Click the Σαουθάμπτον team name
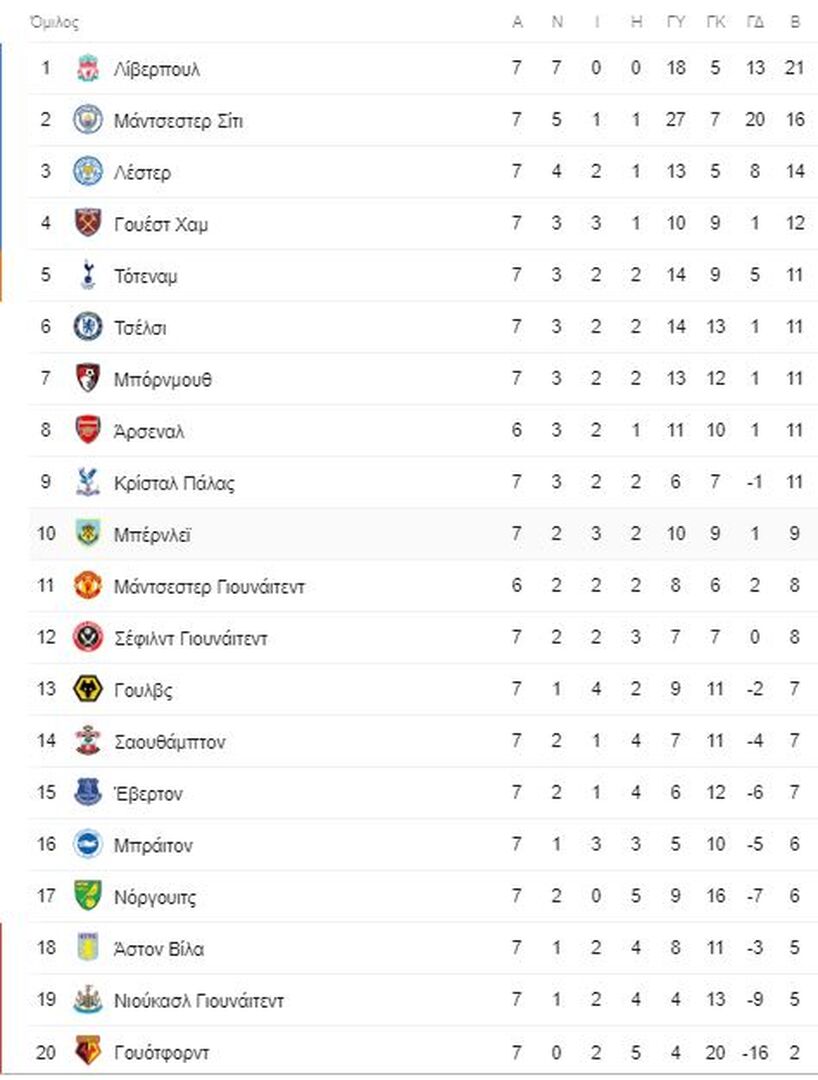This screenshot has height=1080, width=818. tap(170, 741)
